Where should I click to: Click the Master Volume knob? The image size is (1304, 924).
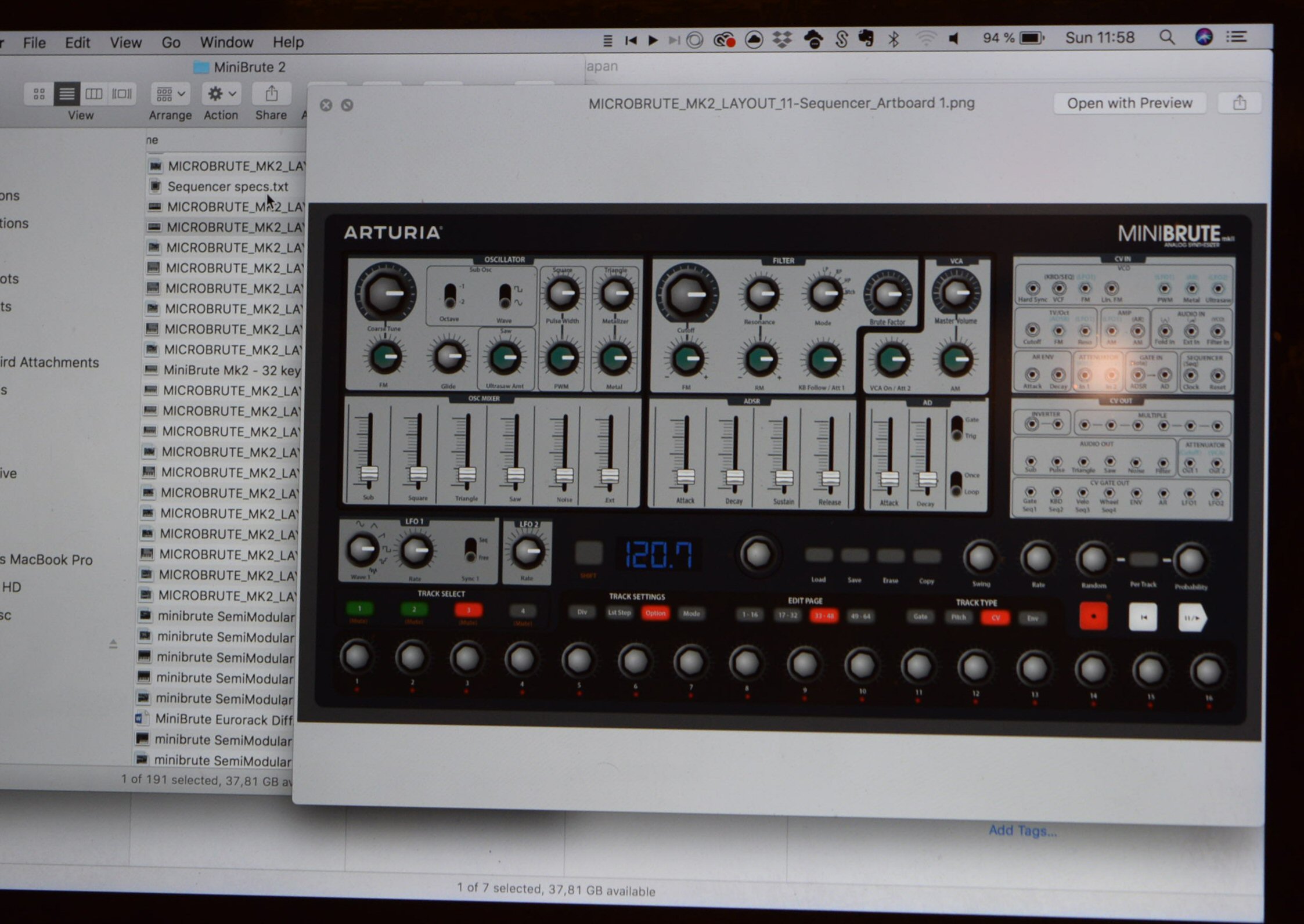coord(956,293)
